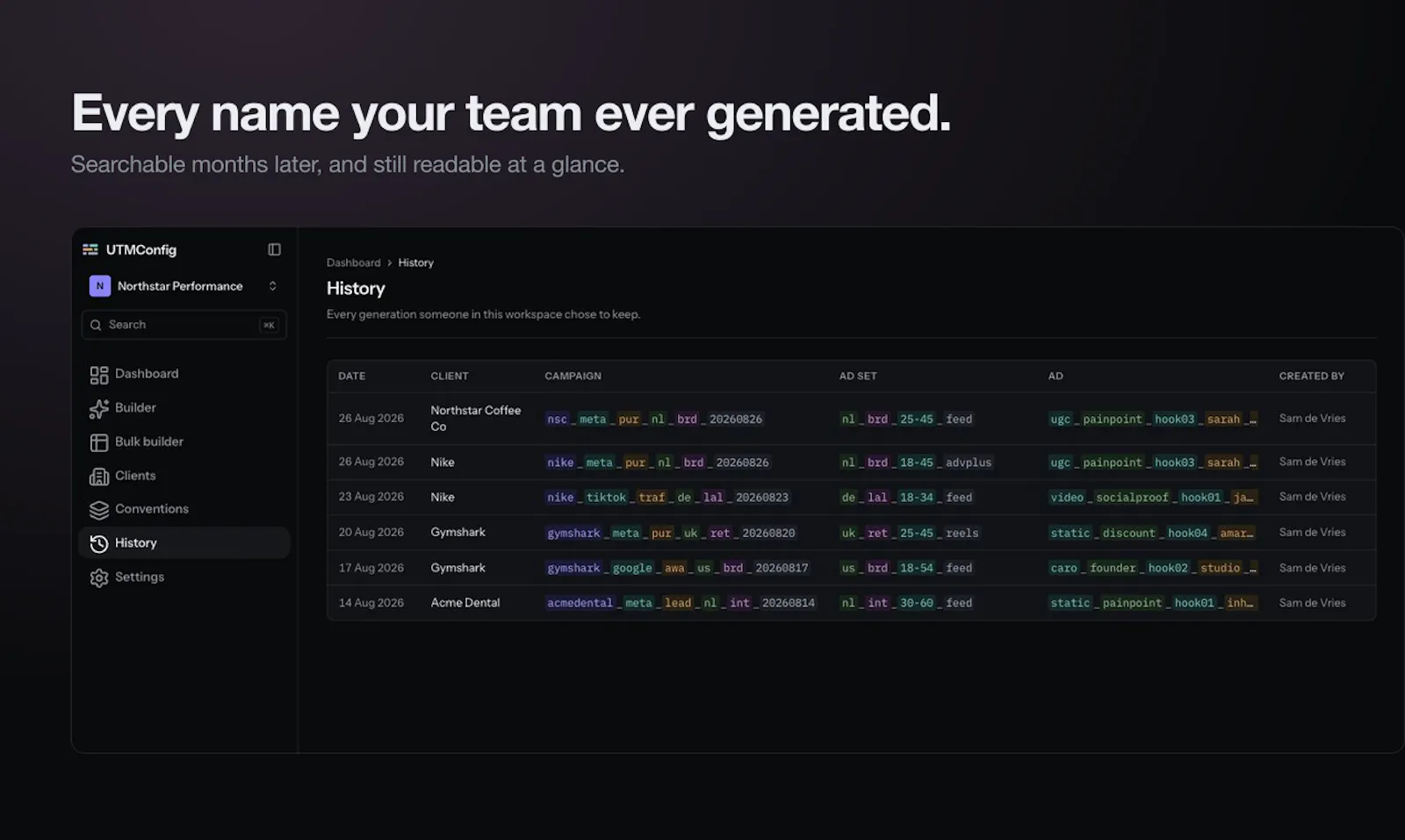
Task: Click the Dashboard breadcrumb link
Action: click(x=353, y=262)
